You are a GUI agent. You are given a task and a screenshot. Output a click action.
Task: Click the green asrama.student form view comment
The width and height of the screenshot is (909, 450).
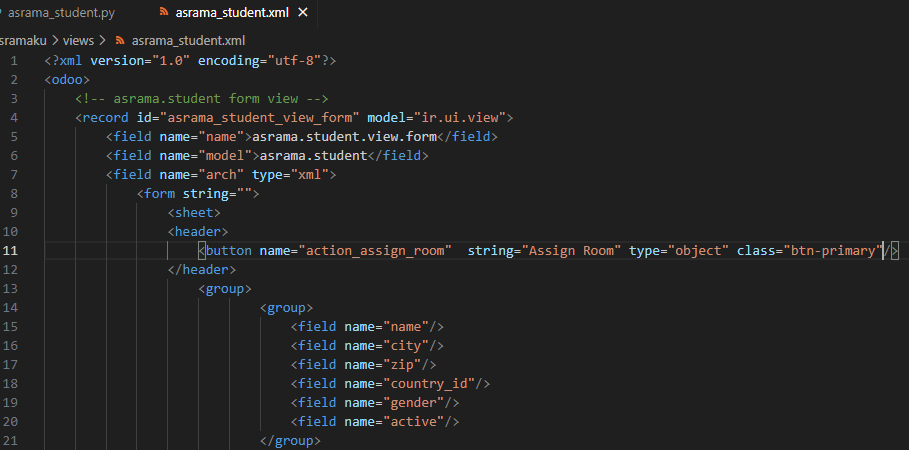tap(202, 99)
